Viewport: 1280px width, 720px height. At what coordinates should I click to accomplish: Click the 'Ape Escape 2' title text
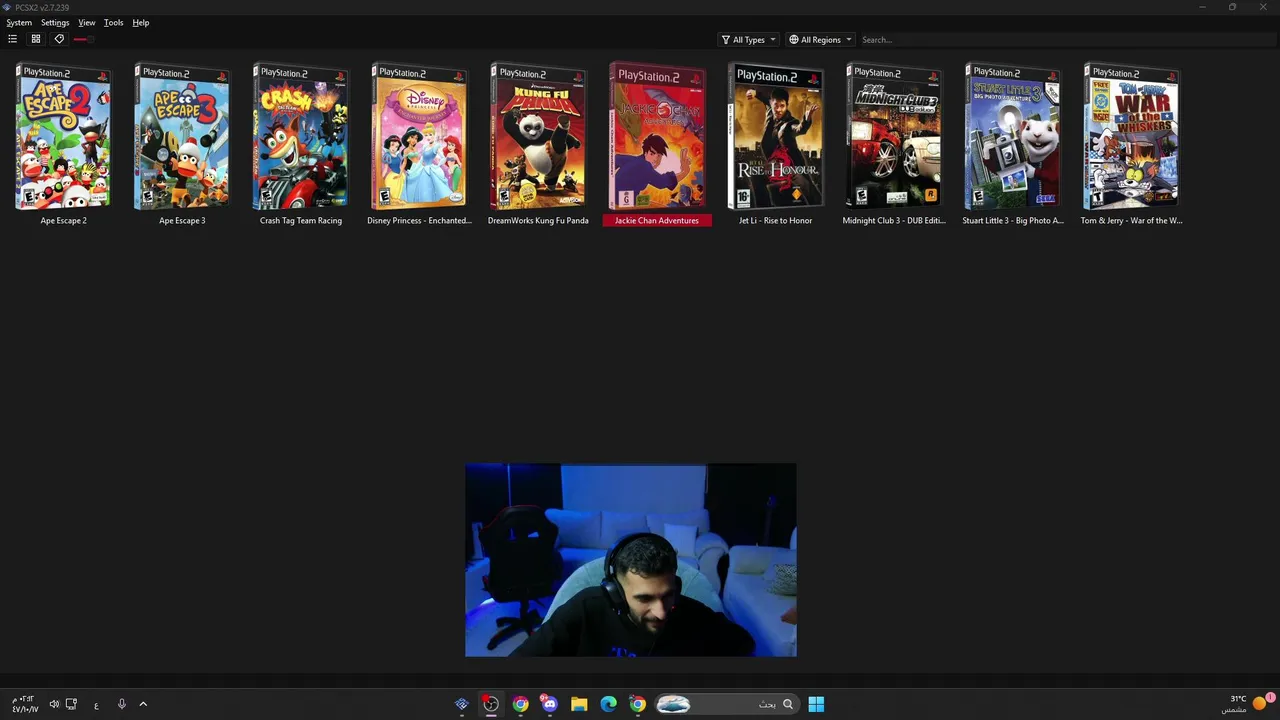pyautogui.click(x=63, y=220)
